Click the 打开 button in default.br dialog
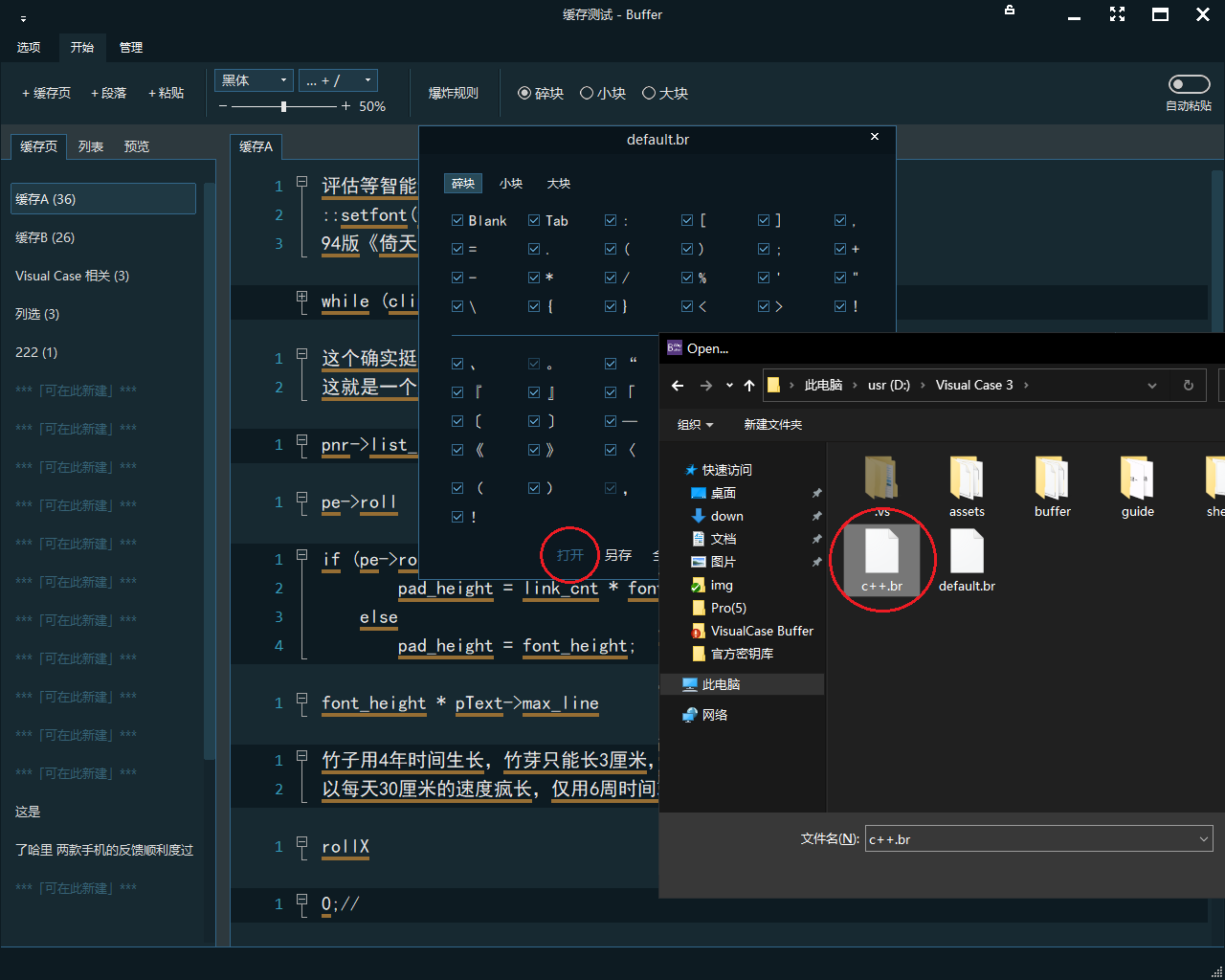The height and width of the screenshot is (980, 1225). 570,555
